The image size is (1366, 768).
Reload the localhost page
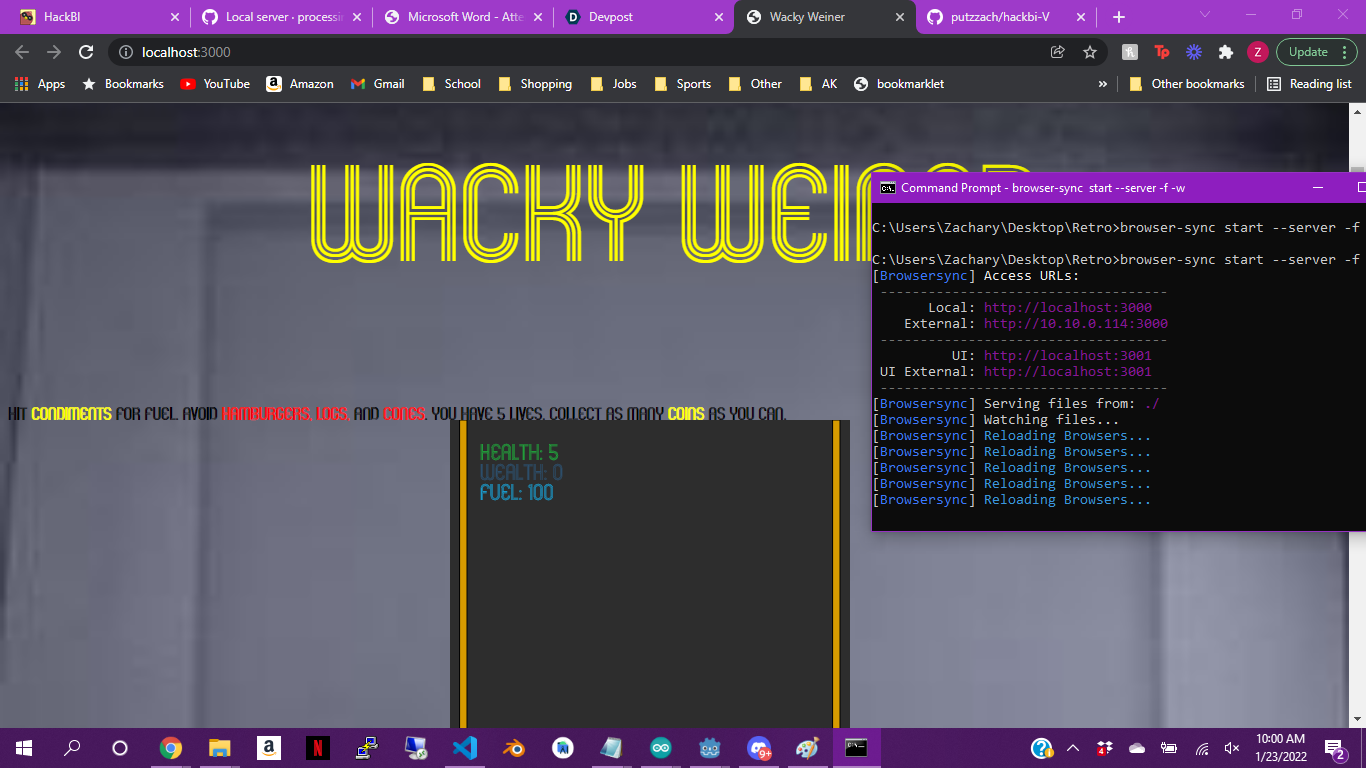point(86,52)
